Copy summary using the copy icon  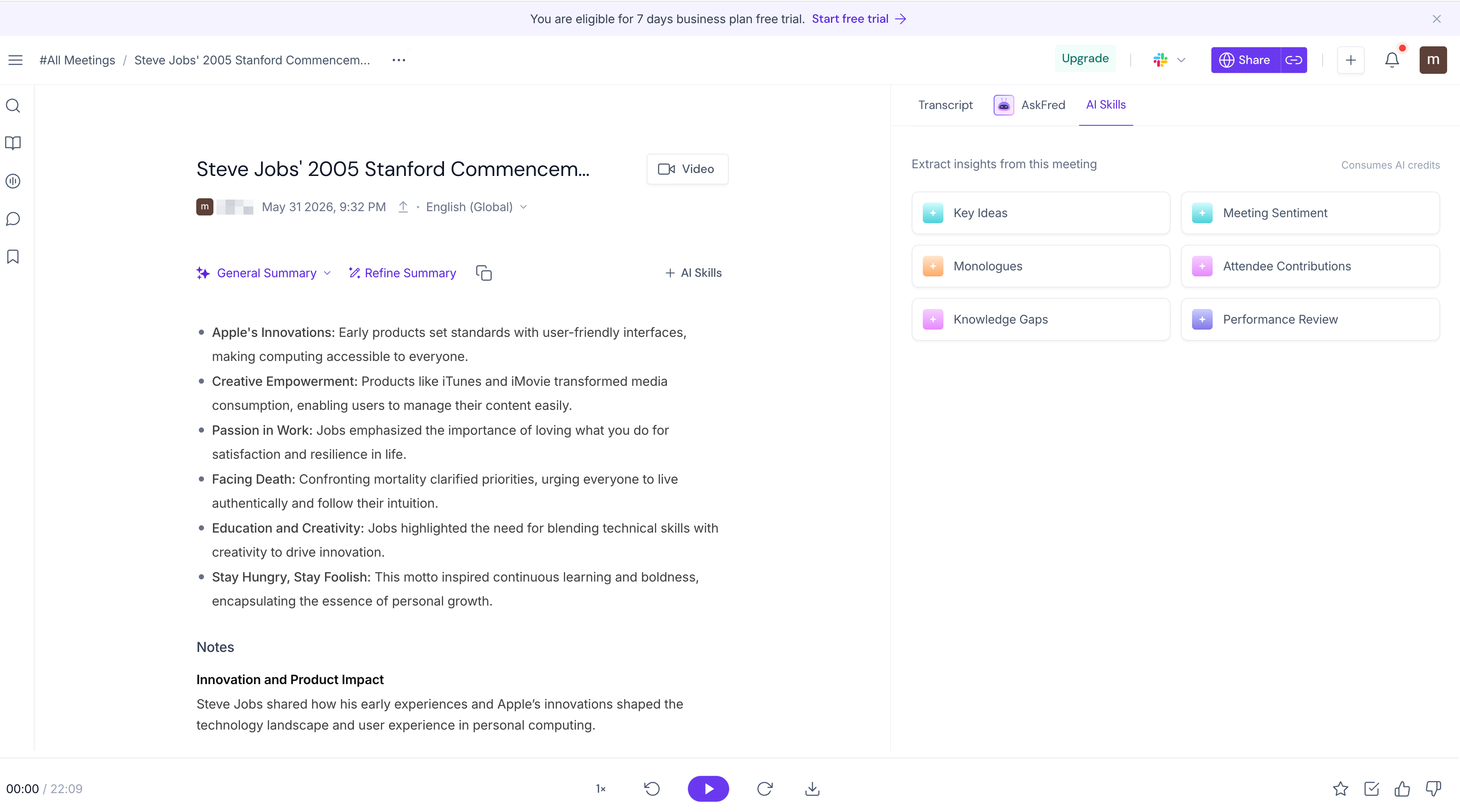484,273
